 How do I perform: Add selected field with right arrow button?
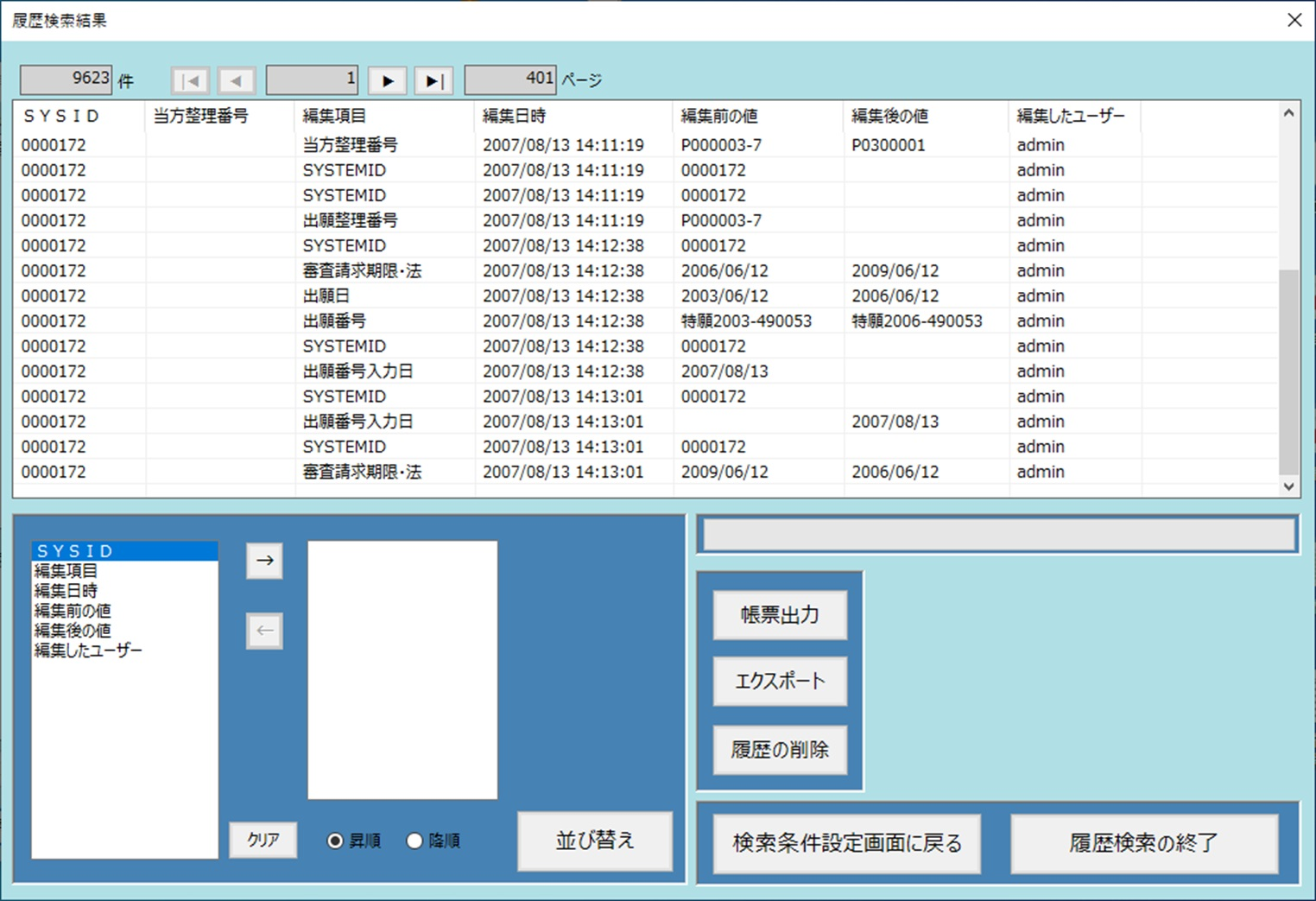pyautogui.click(x=264, y=561)
